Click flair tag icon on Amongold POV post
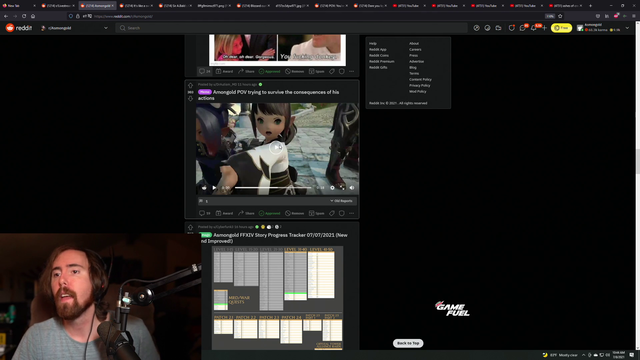The height and width of the screenshot is (360, 640). (x=332, y=213)
